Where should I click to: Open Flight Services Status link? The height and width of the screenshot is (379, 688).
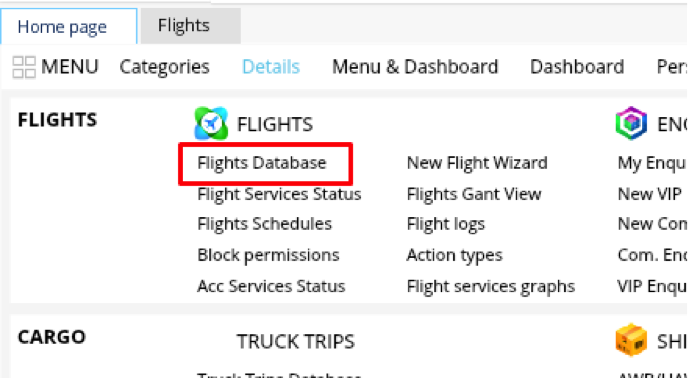pos(280,194)
